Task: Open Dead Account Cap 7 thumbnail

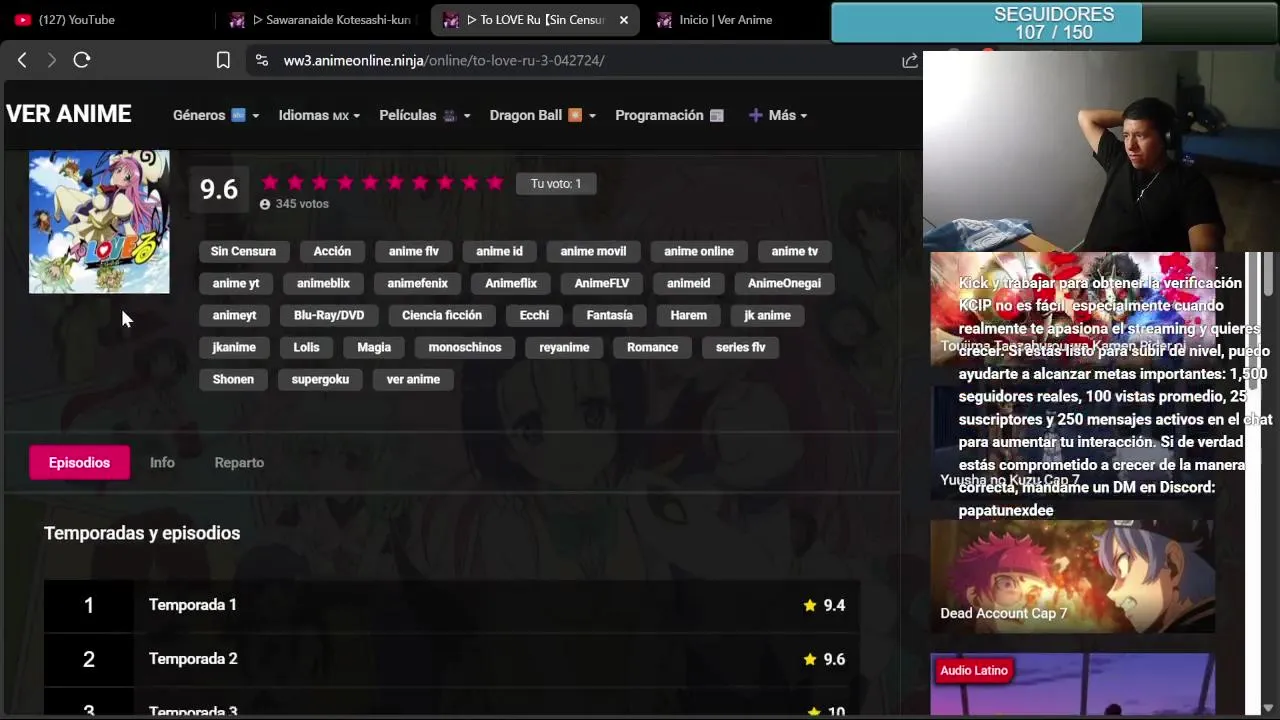Action: coord(1072,576)
